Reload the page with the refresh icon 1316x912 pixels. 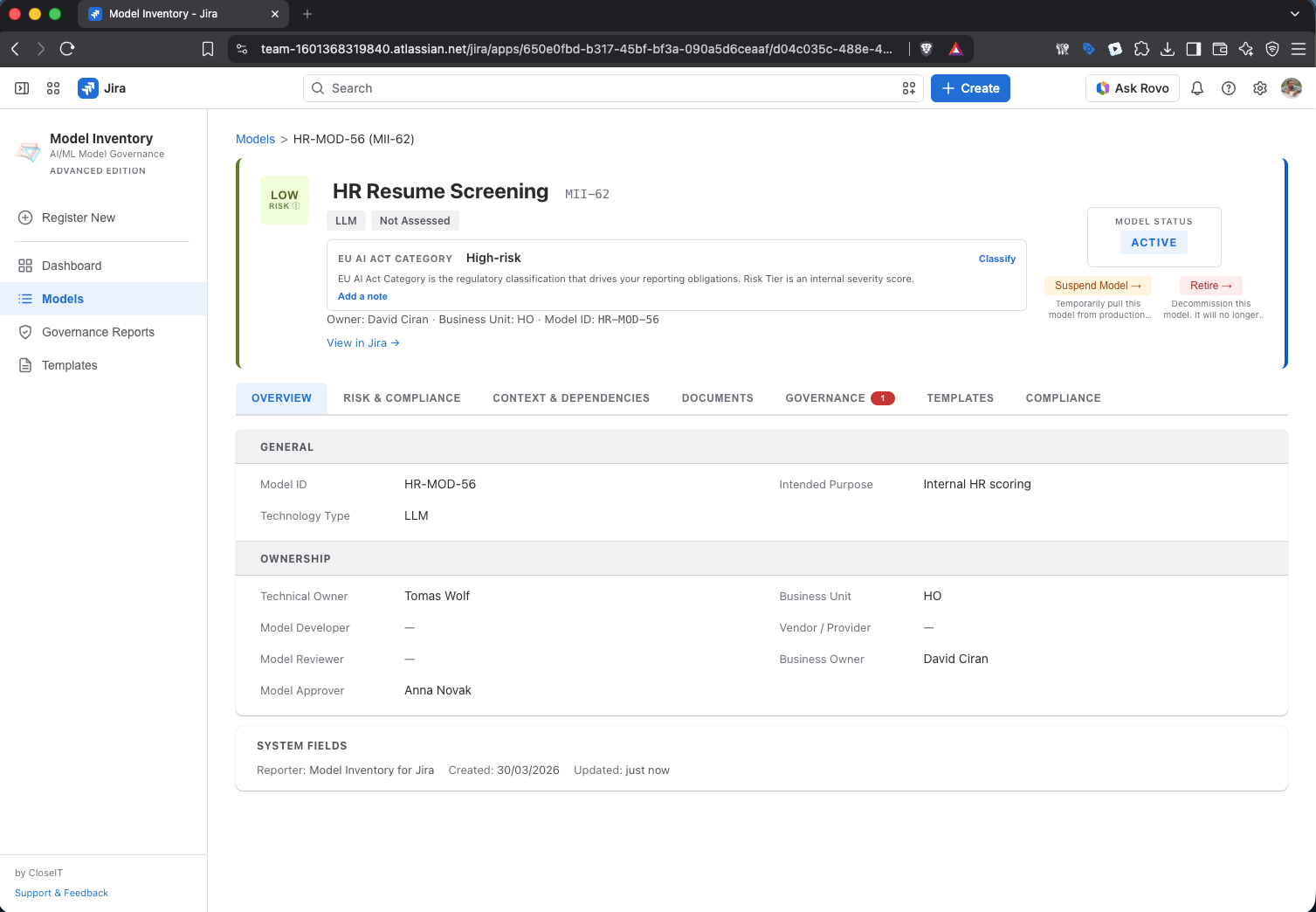tap(67, 49)
